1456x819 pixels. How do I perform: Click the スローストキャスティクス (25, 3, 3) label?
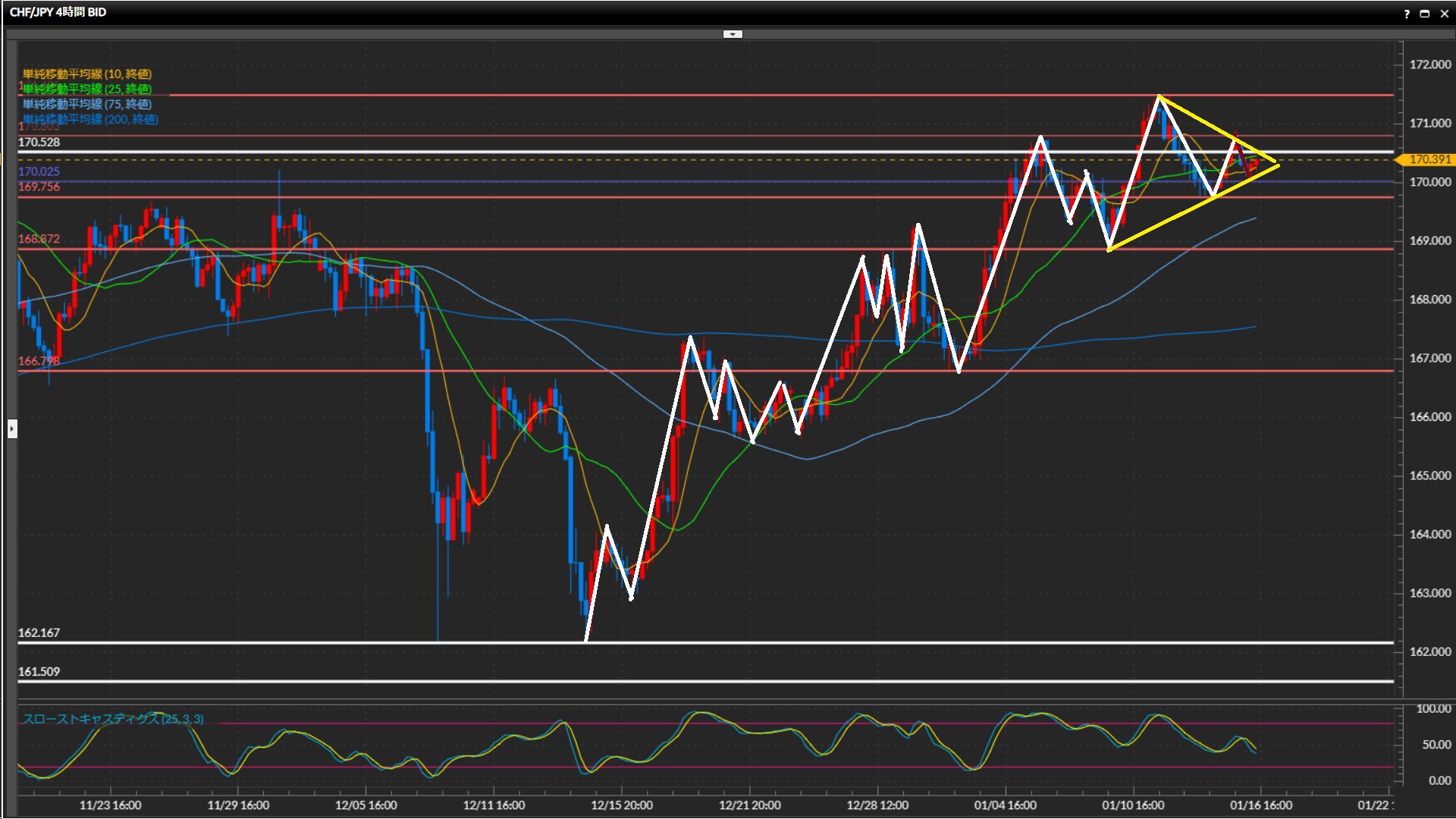tap(113, 719)
